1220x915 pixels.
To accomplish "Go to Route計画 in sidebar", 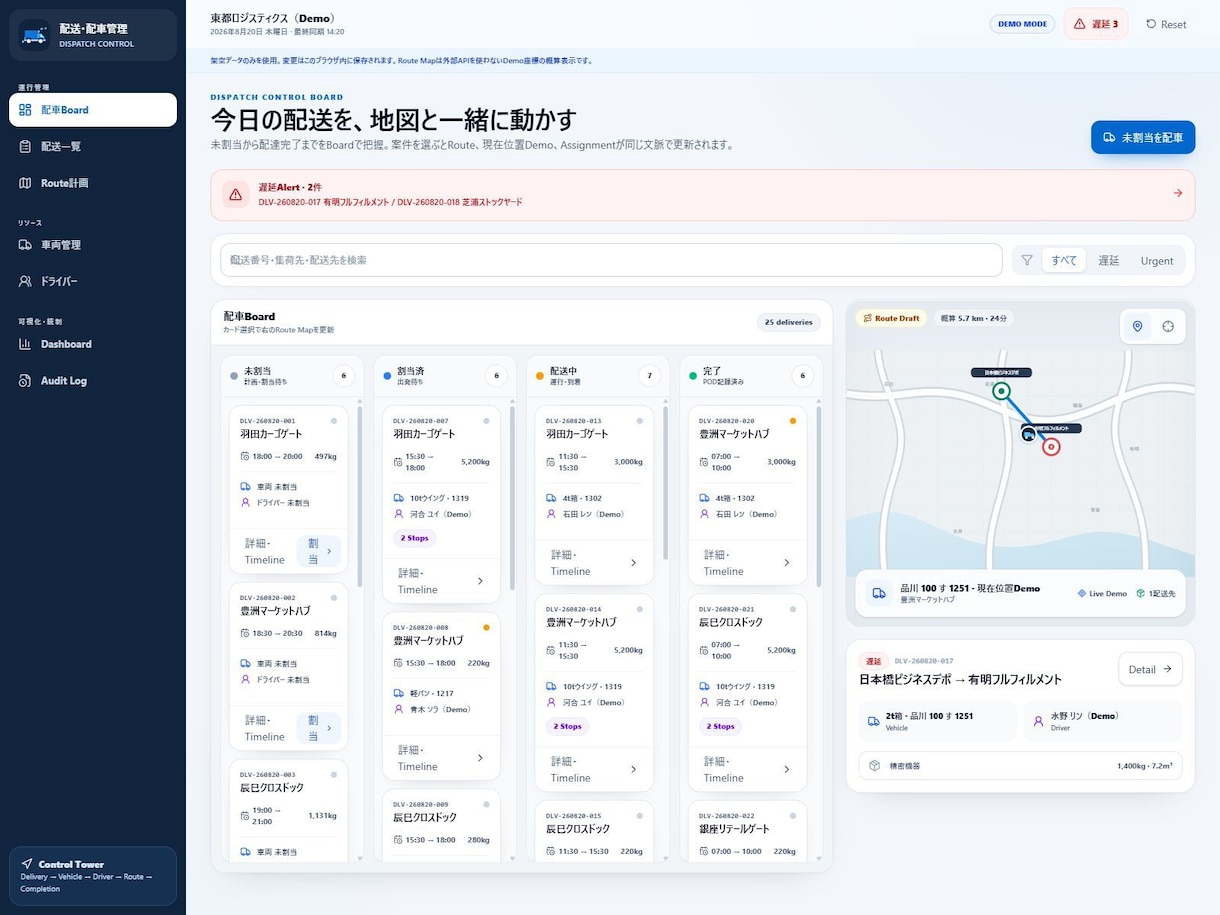I will (93, 183).
